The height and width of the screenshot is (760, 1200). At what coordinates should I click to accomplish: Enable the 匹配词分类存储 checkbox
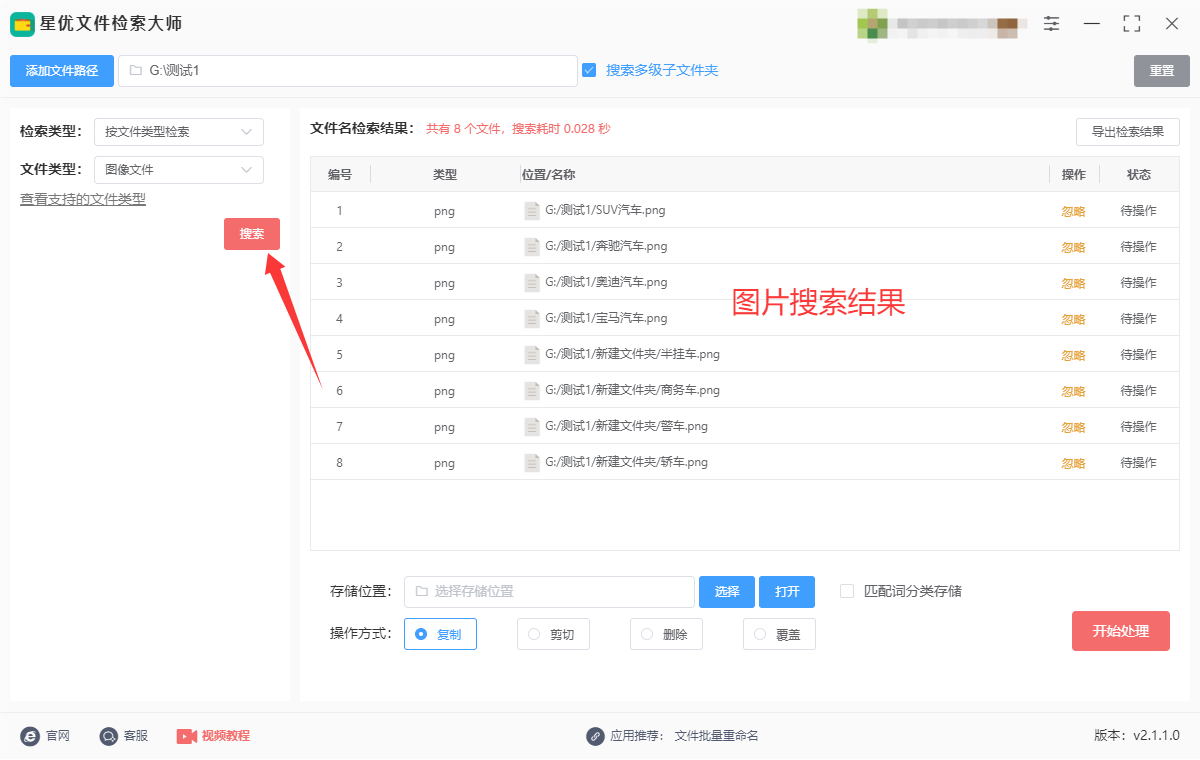847,591
